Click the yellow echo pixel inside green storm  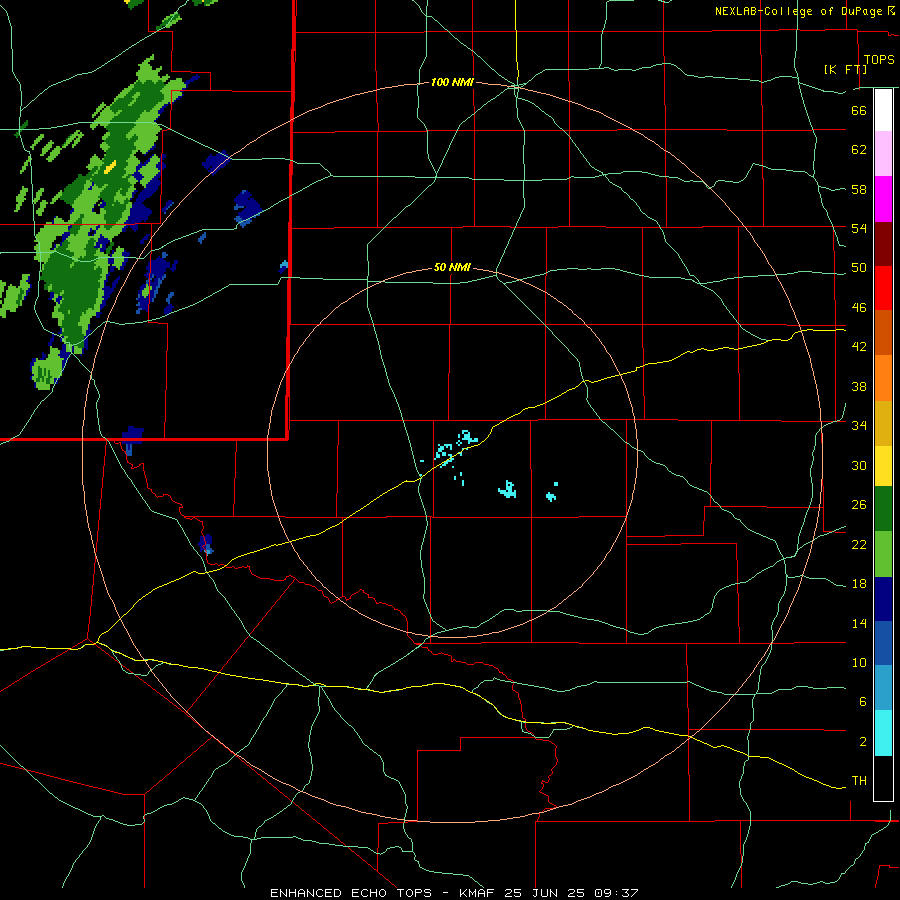pyautogui.click(x=110, y=167)
